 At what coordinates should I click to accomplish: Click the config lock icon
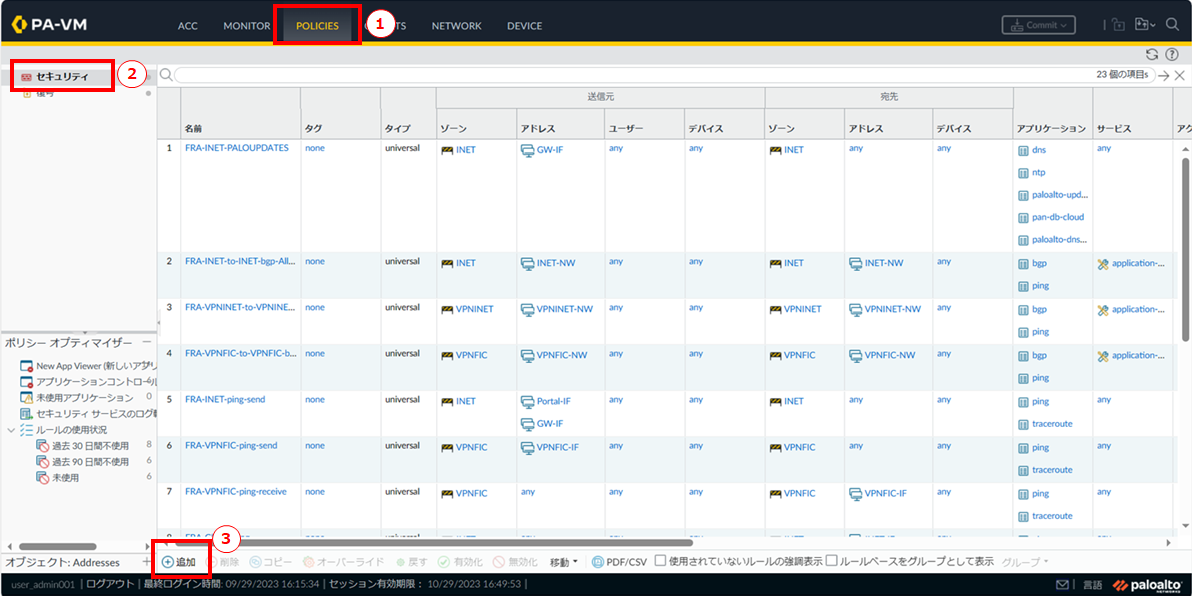[x=1117, y=25]
